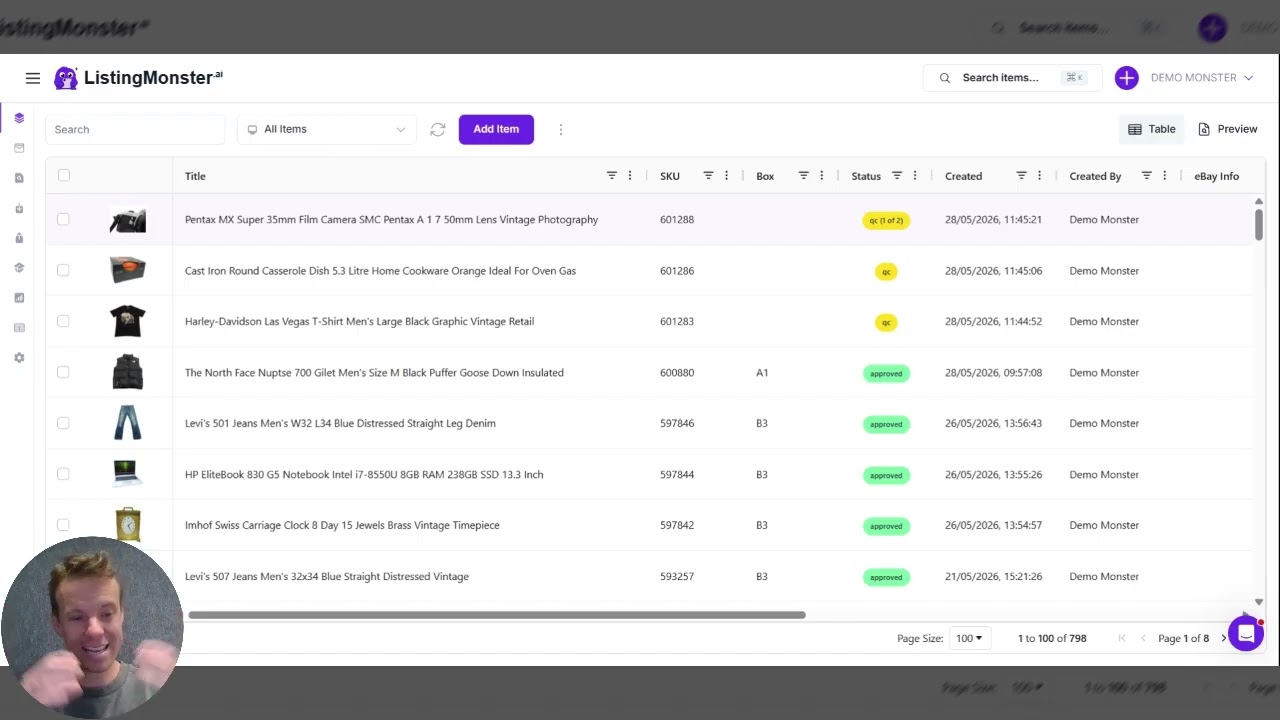Click the SKU value 600880

(x=677, y=373)
